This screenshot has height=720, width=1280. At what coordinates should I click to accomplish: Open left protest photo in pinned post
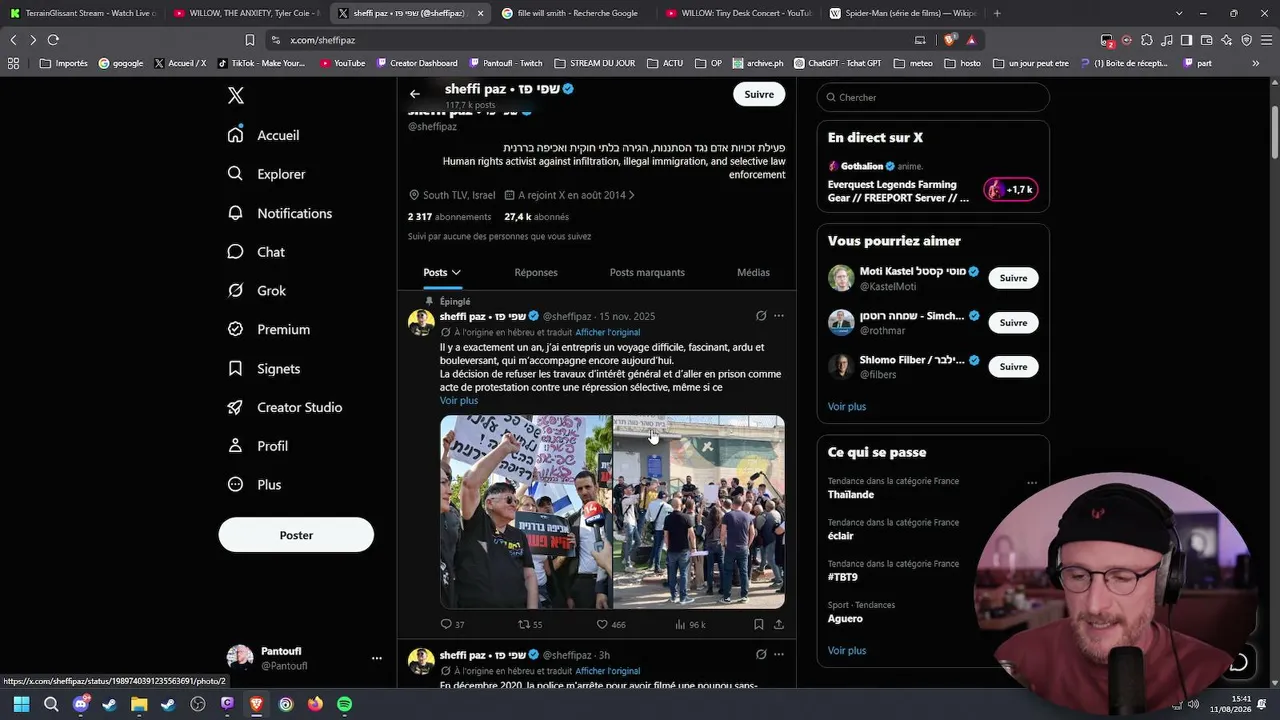526,512
